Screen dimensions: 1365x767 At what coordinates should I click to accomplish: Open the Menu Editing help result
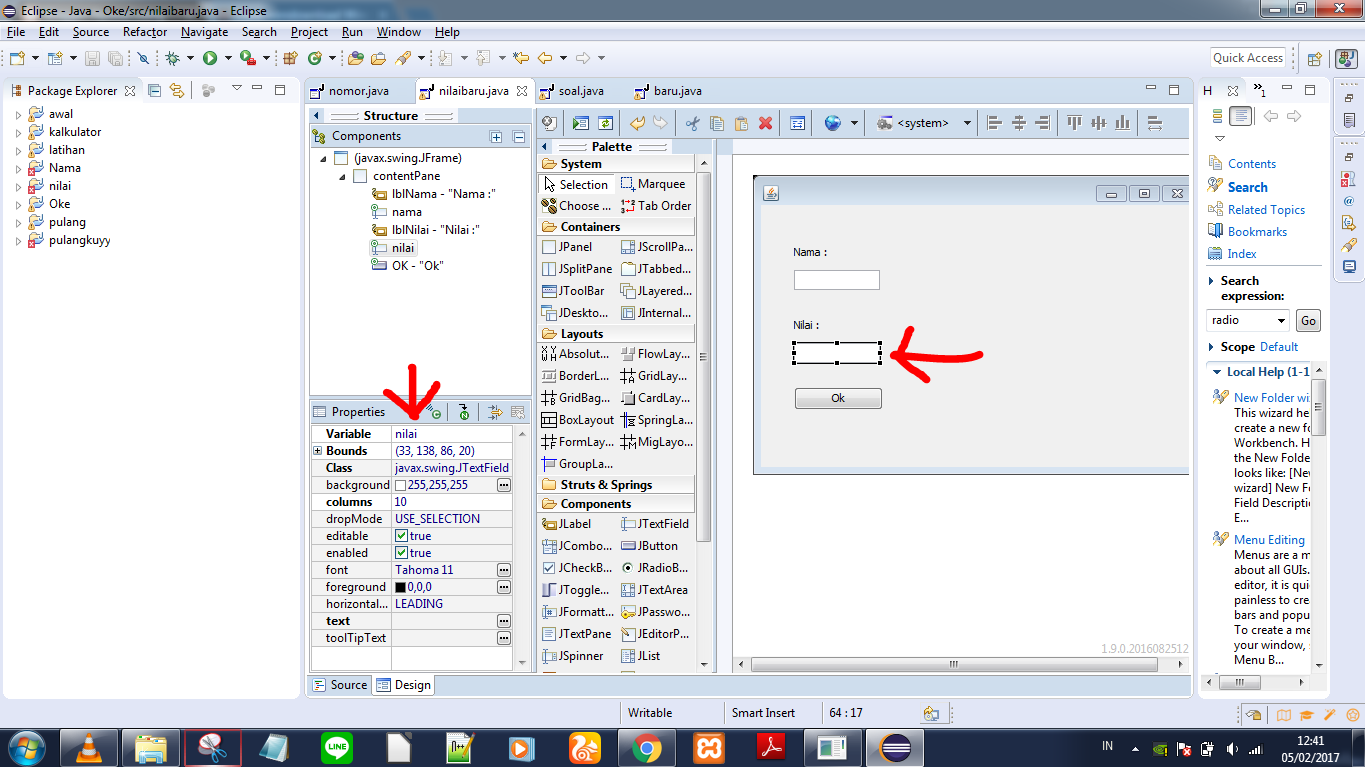(x=1269, y=540)
